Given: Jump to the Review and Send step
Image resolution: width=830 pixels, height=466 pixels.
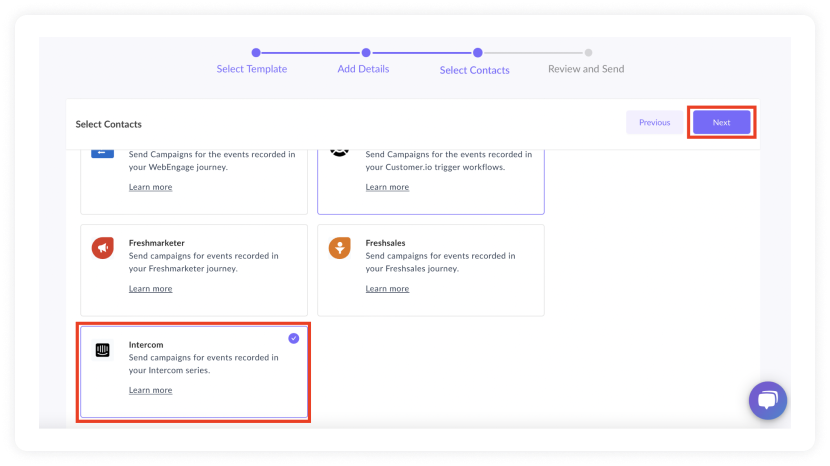Looking at the screenshot, I should [x=586, y=69].
